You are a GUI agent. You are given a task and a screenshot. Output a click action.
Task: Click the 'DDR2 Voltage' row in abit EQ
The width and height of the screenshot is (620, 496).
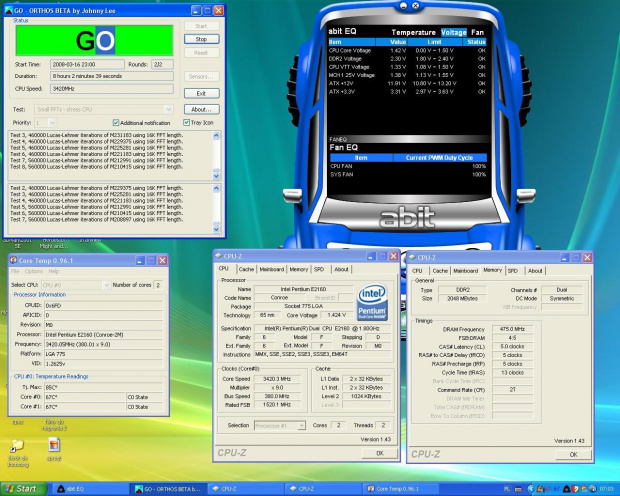point(407,59)
